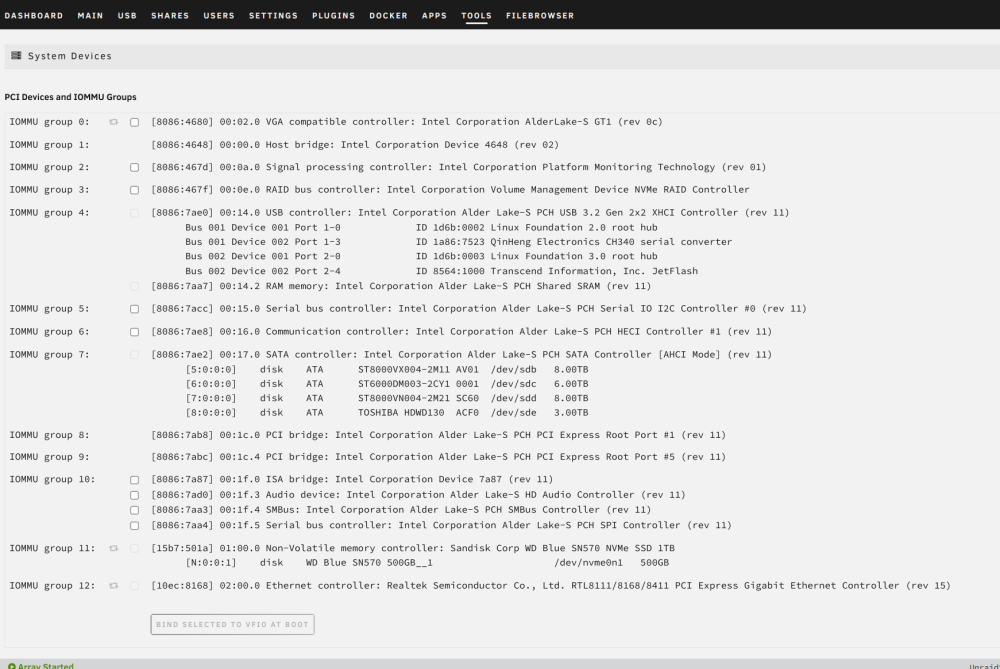Click the IOMMU group 10 label
Image resolution: width=1000 pixels, height=669 pixels.
click(52, 479)
